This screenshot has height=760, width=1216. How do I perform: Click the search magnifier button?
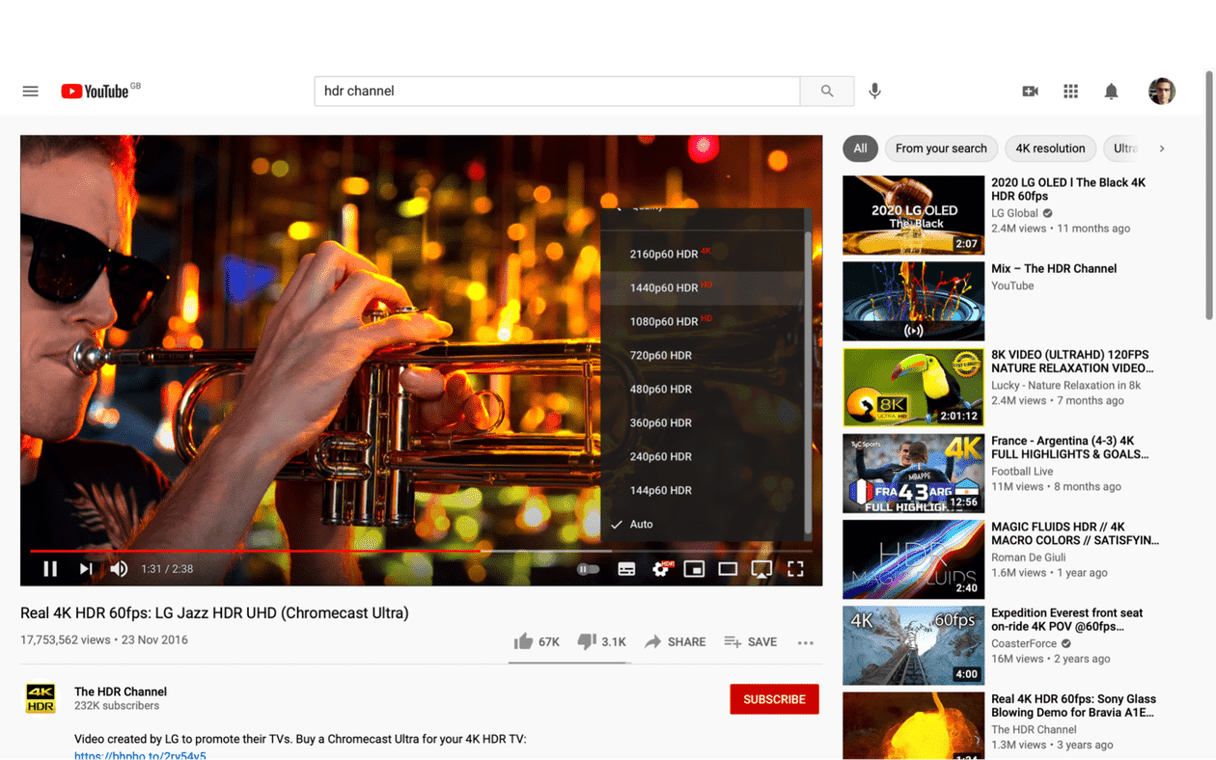[x=827, y=91]
